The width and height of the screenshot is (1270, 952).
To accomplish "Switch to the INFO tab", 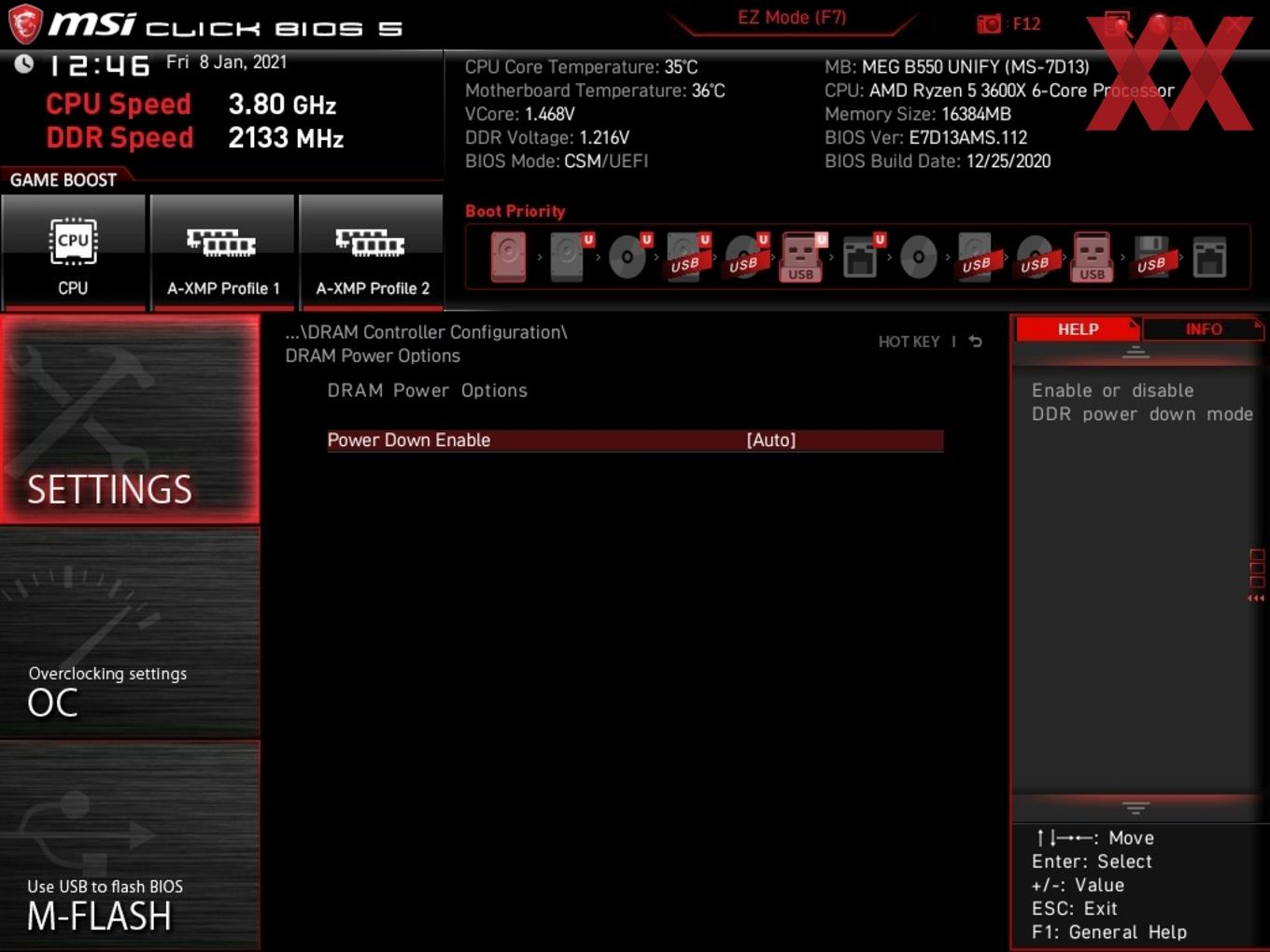I will pos(1203,329).
